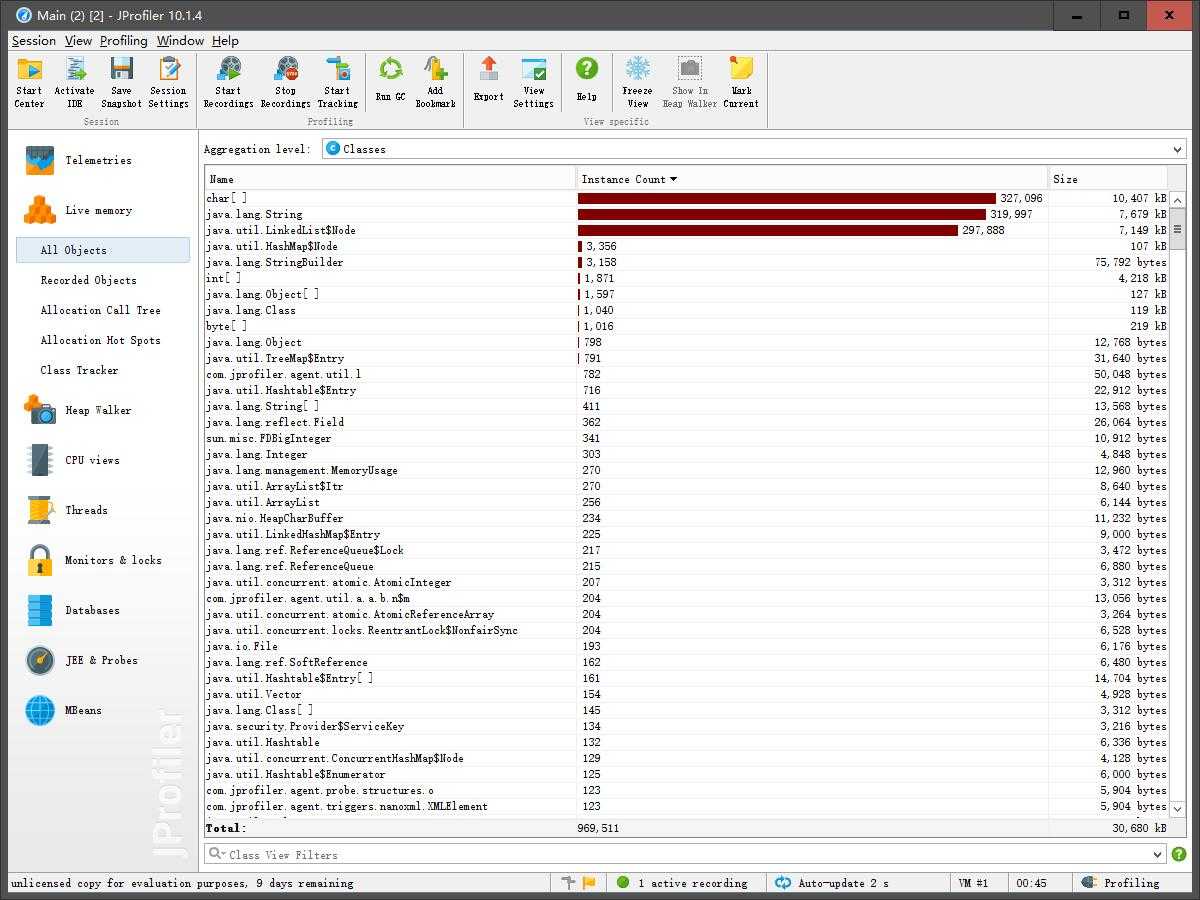The image size is (1200, 900).
Task: Open the Start Center
Action: [29, 82]
